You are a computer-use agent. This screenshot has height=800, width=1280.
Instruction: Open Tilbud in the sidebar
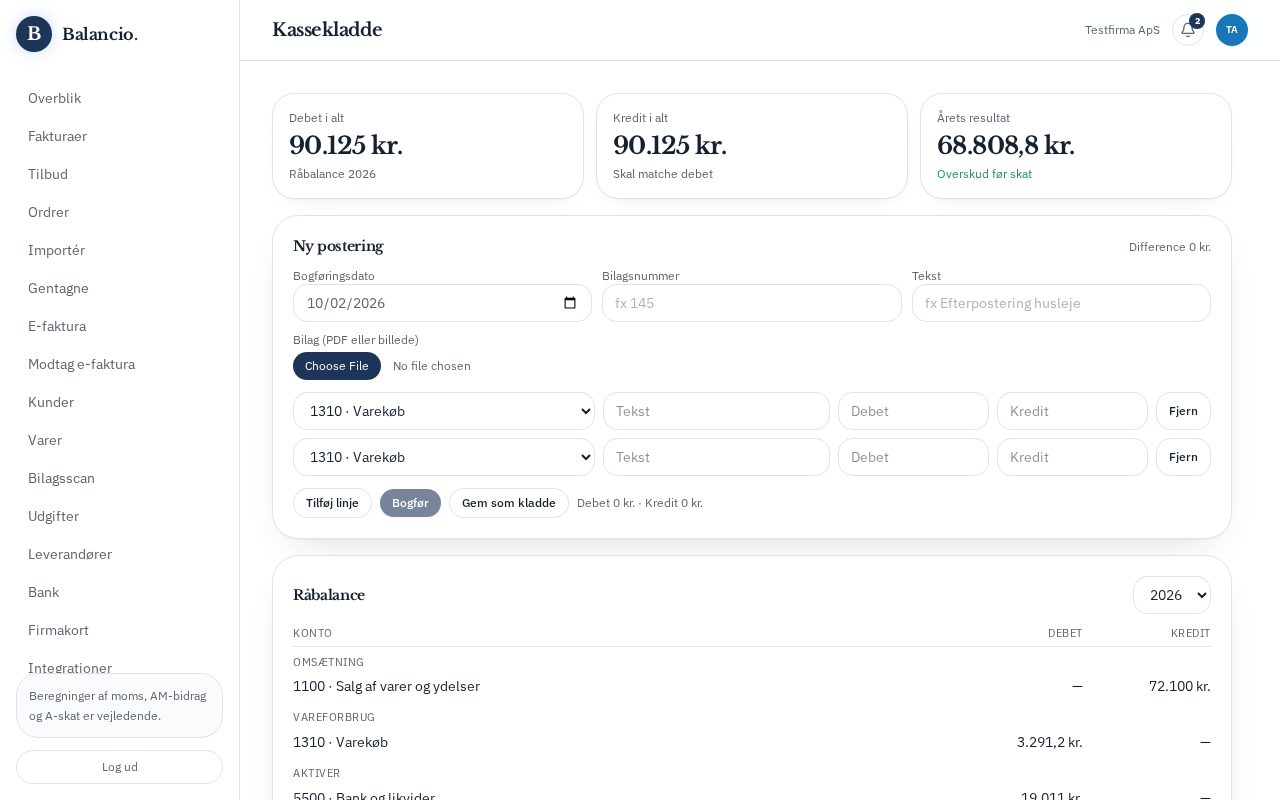pos(120,174)
